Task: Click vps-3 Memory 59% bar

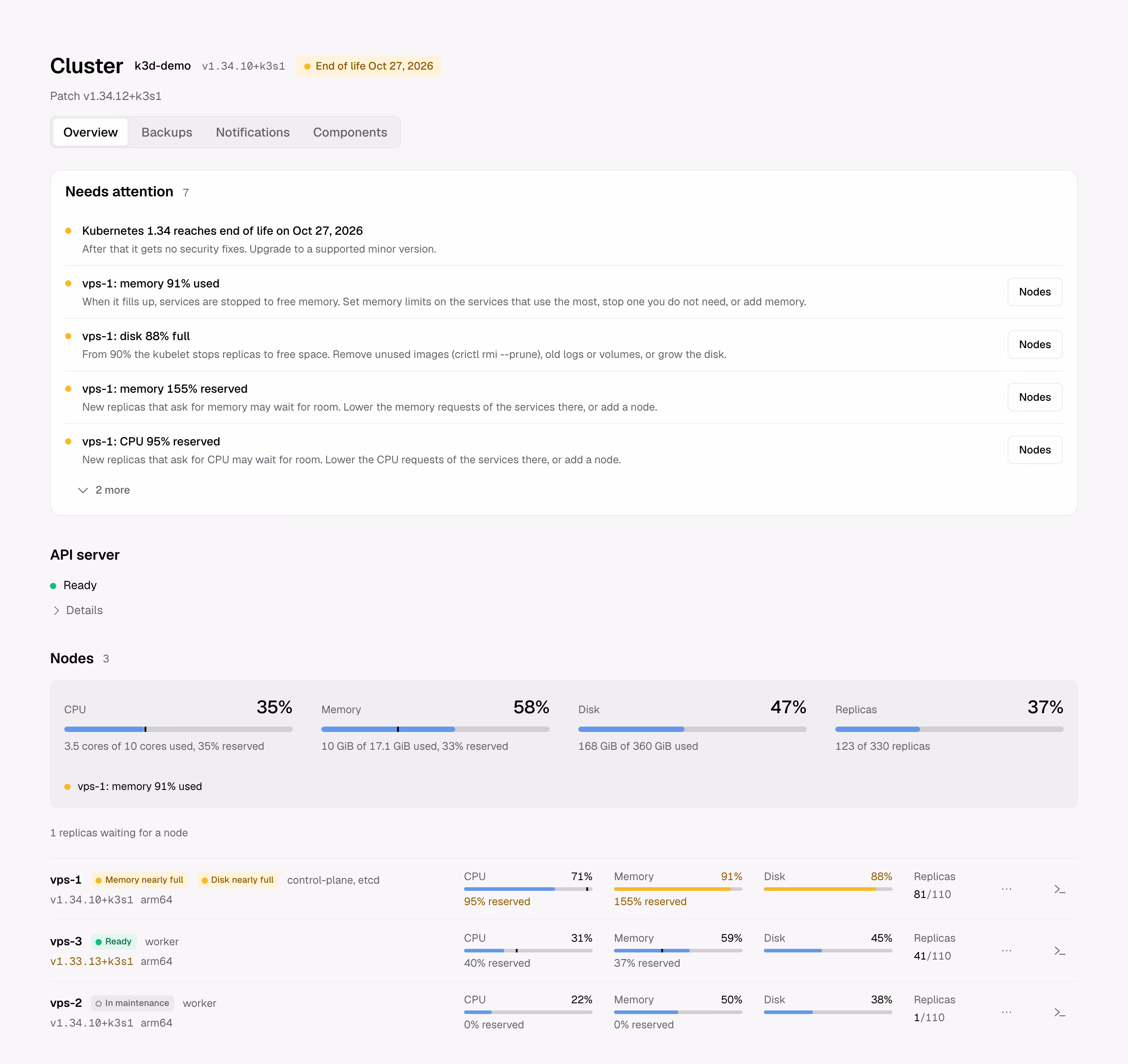Action: tap(678, 951)
